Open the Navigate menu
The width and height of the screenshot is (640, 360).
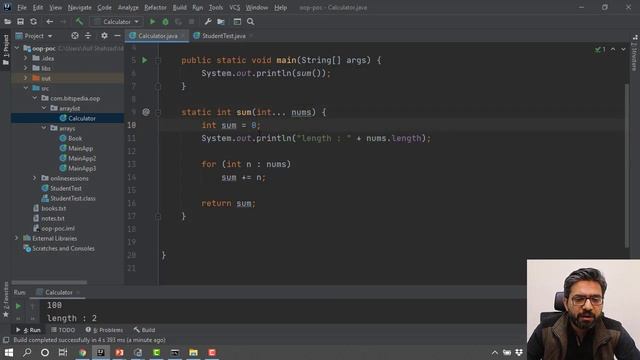point(79,7)
